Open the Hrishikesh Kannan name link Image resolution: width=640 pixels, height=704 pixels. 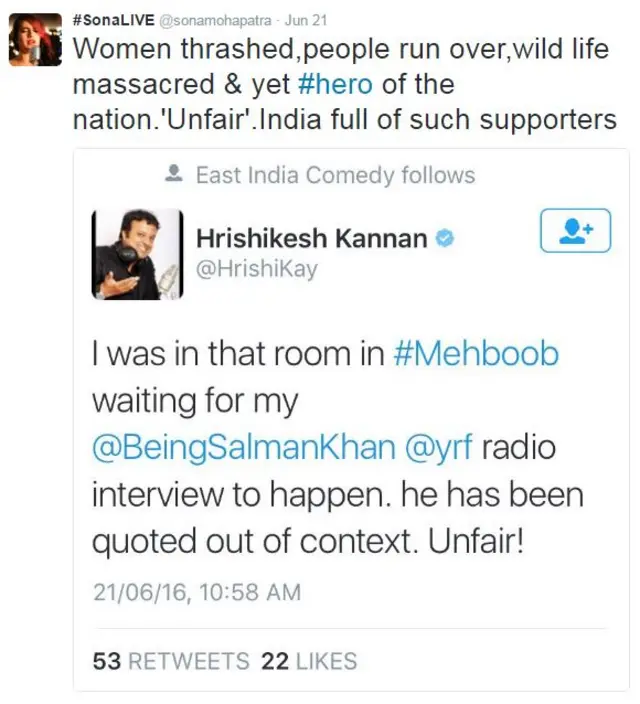311,239
